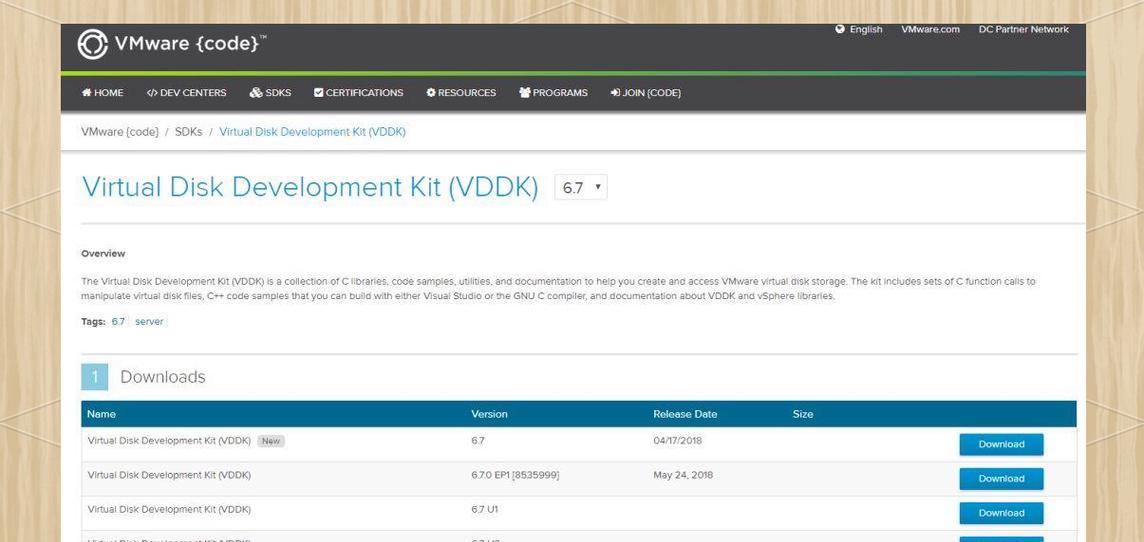
Task: Click the people icon next to PROGRAMS
Action: [x=525, y=93]
